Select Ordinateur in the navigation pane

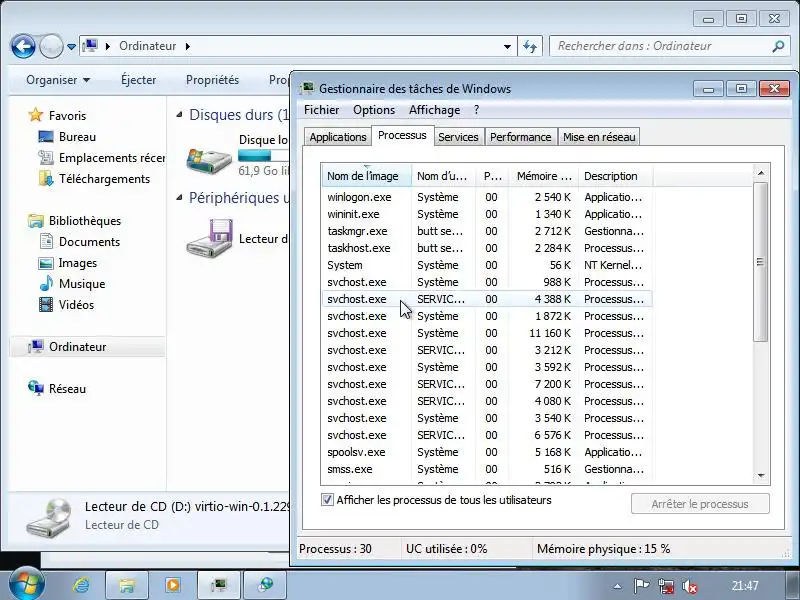click(87, 347)
